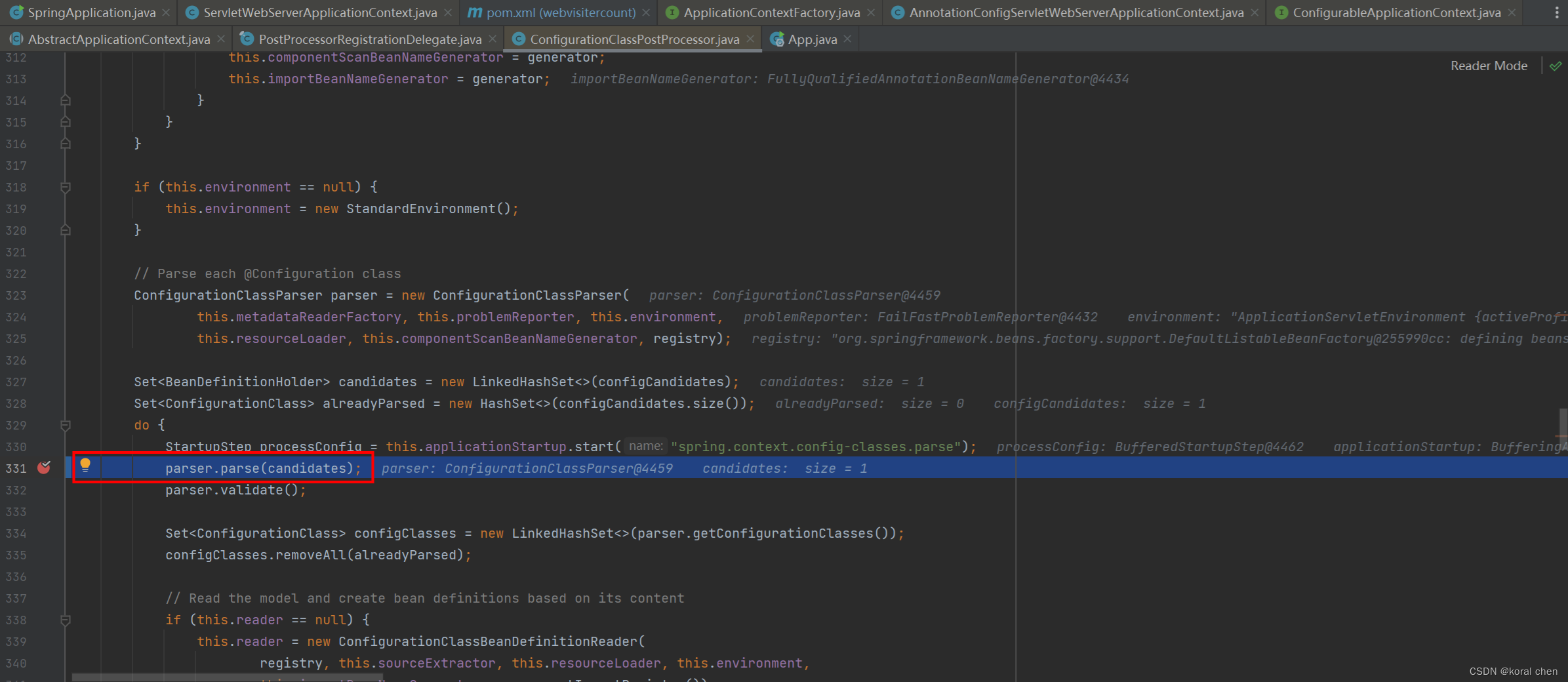Toggle Reader Mode
The width and height of the screenshot is (1568, 682).
click(x=1489, y=66)
